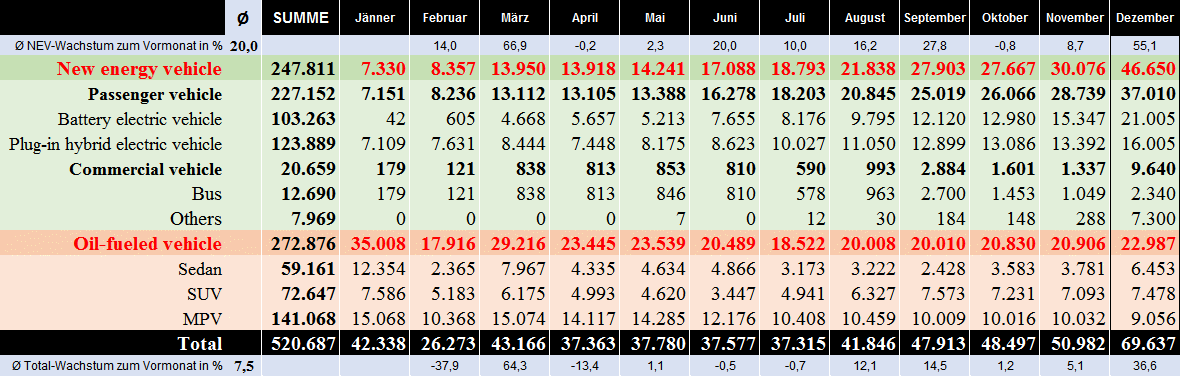Click New energy vehicle sum 247.811
This screenshot has width=1180, height=376.
point(303,70)
